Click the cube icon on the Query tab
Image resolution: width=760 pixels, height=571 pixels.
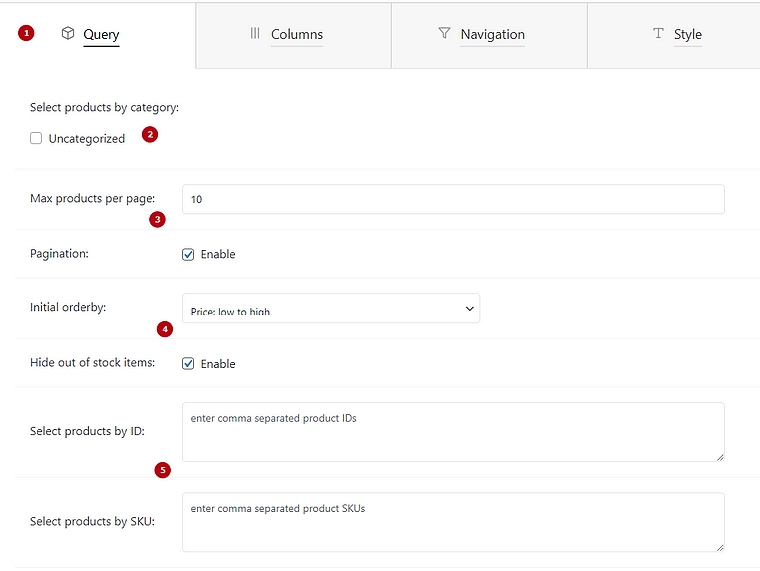click(x=68, y=33)
